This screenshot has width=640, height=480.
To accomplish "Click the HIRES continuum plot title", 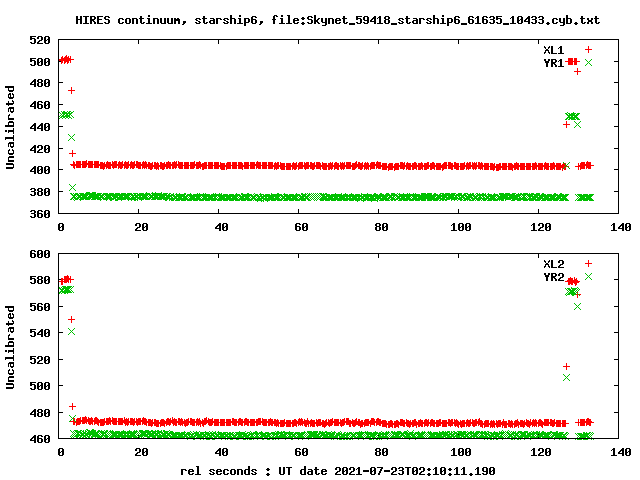I will tap(338, 20).
